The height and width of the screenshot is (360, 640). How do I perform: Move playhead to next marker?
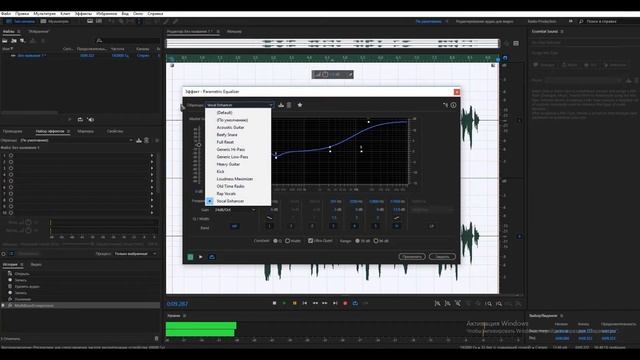(335, 303)
